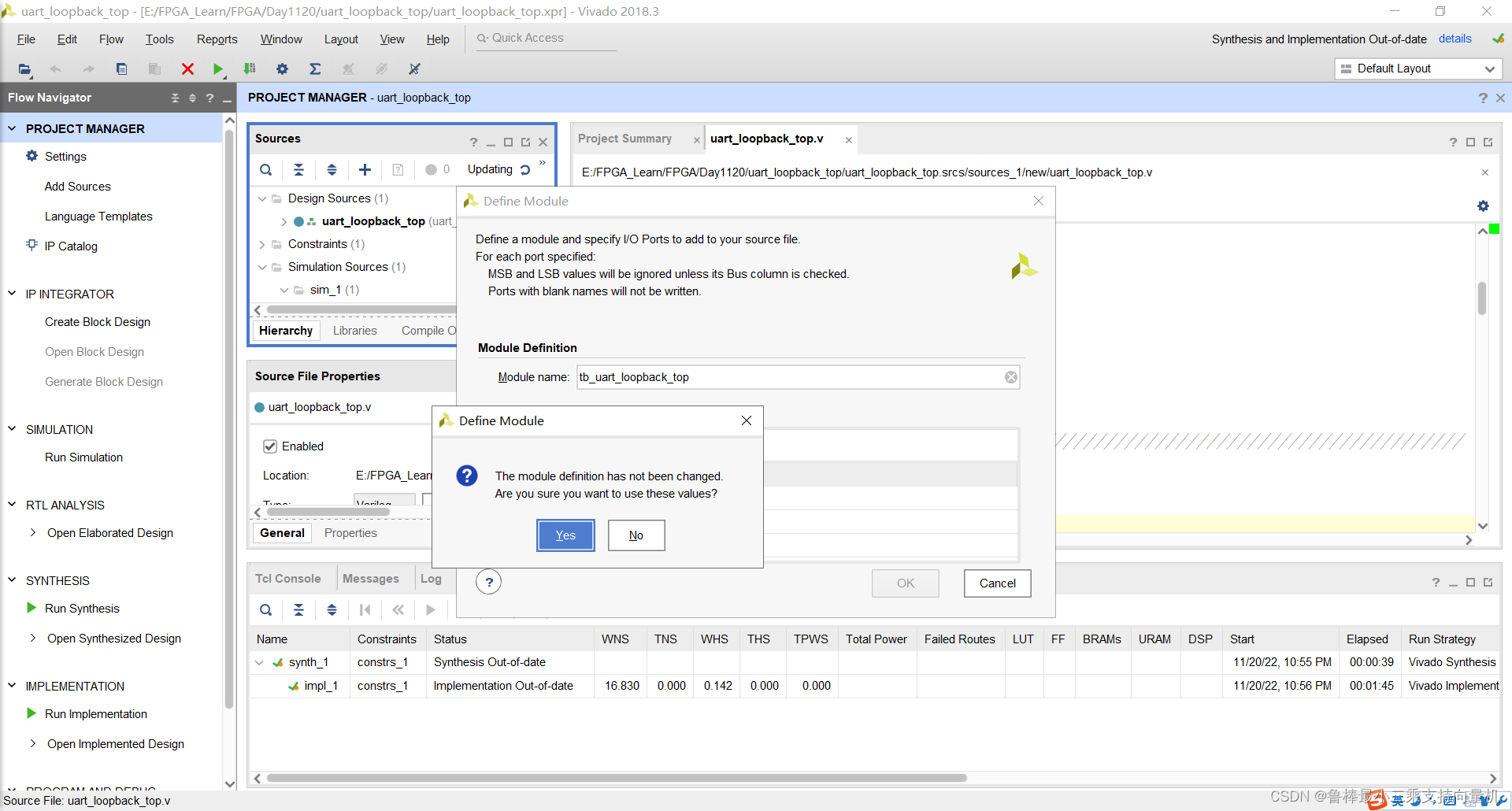Clear the Module name field
1512x811 pixels.
click(x=1011, y=377)
